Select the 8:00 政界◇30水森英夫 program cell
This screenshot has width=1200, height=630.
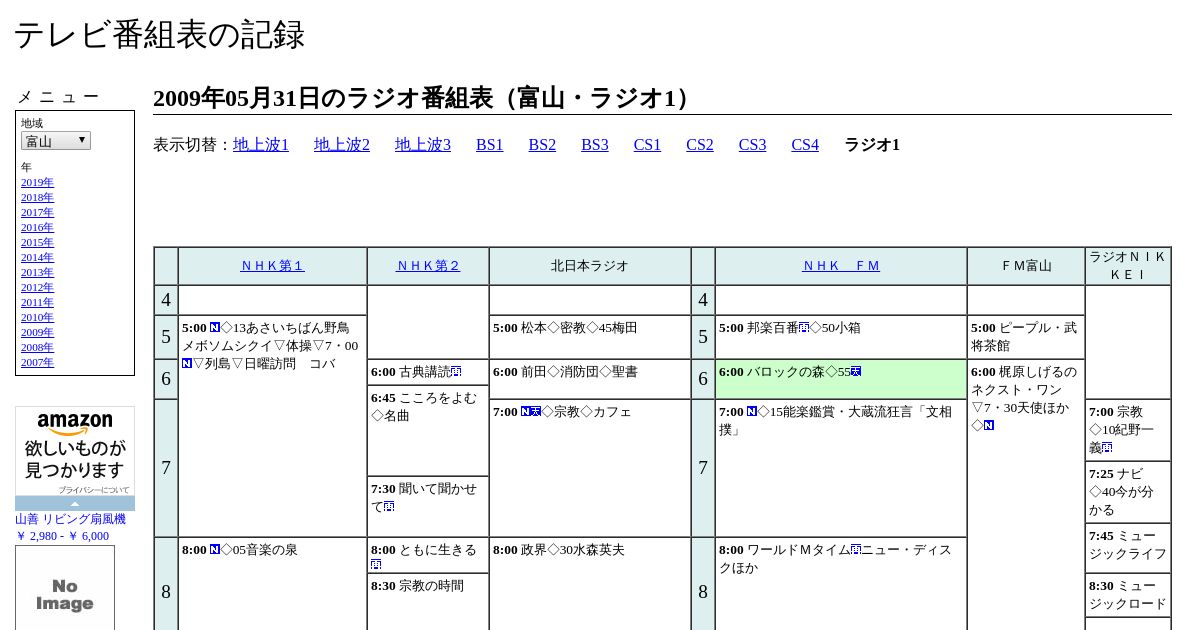[x=590, y=584]
